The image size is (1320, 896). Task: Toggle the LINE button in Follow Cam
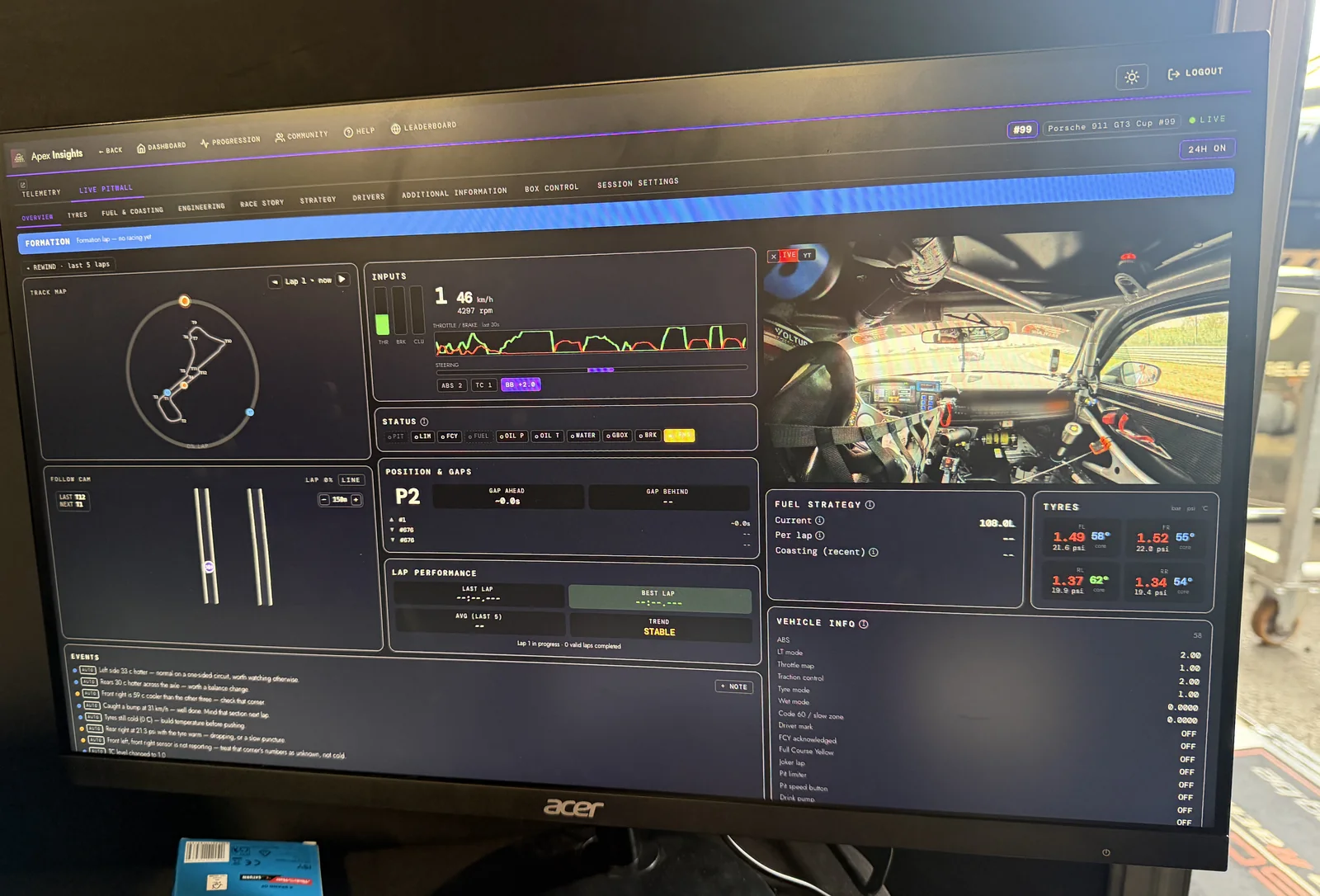351,480
